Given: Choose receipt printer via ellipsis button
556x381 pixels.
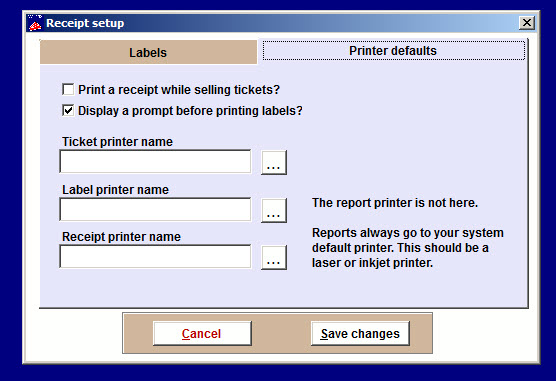Looking at the screenshot, I should [274, 258].
